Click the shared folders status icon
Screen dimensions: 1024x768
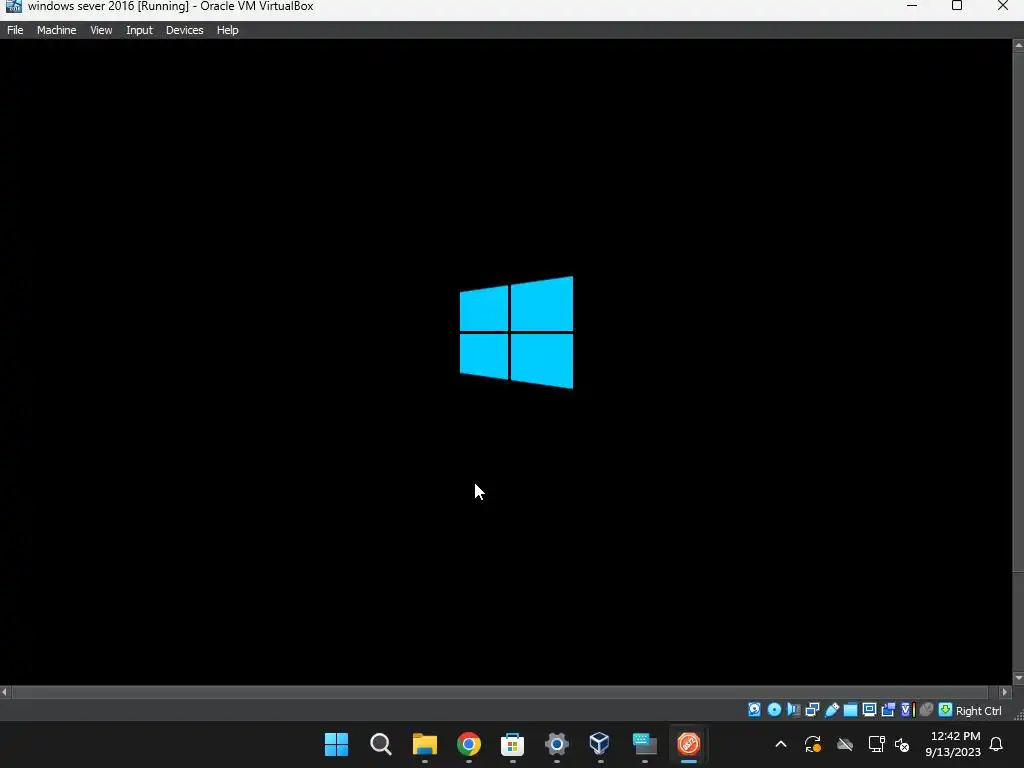[850, 710]
